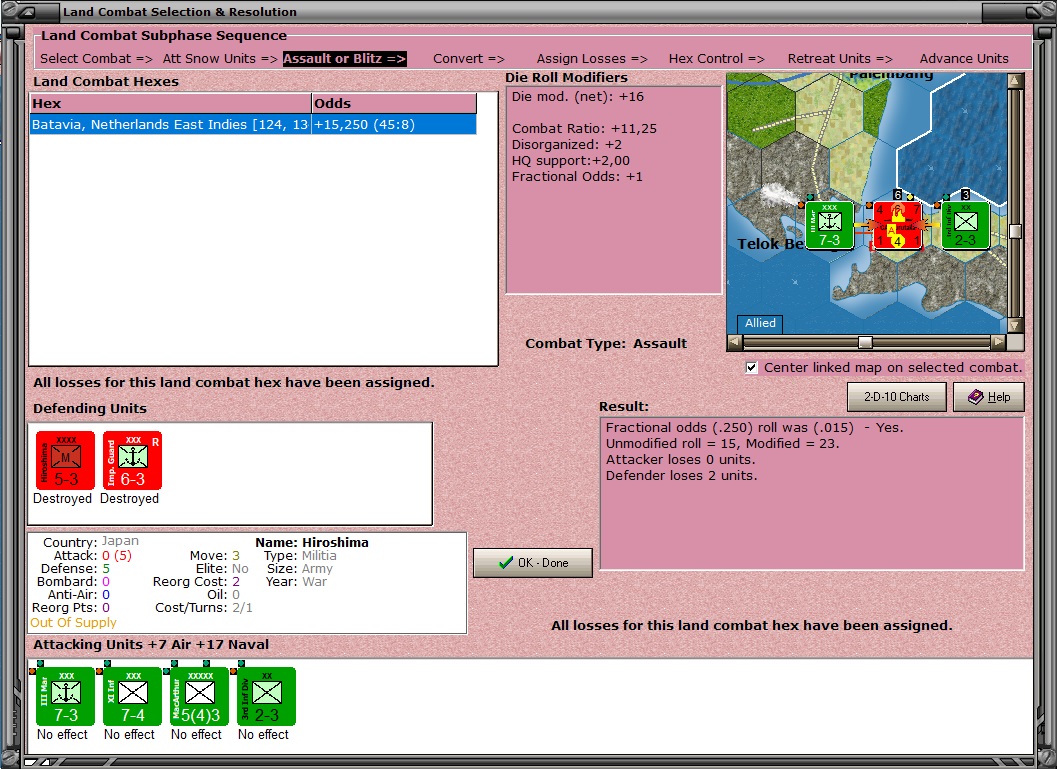Click the Die mod. (net): +16 line

click(578, 96)
